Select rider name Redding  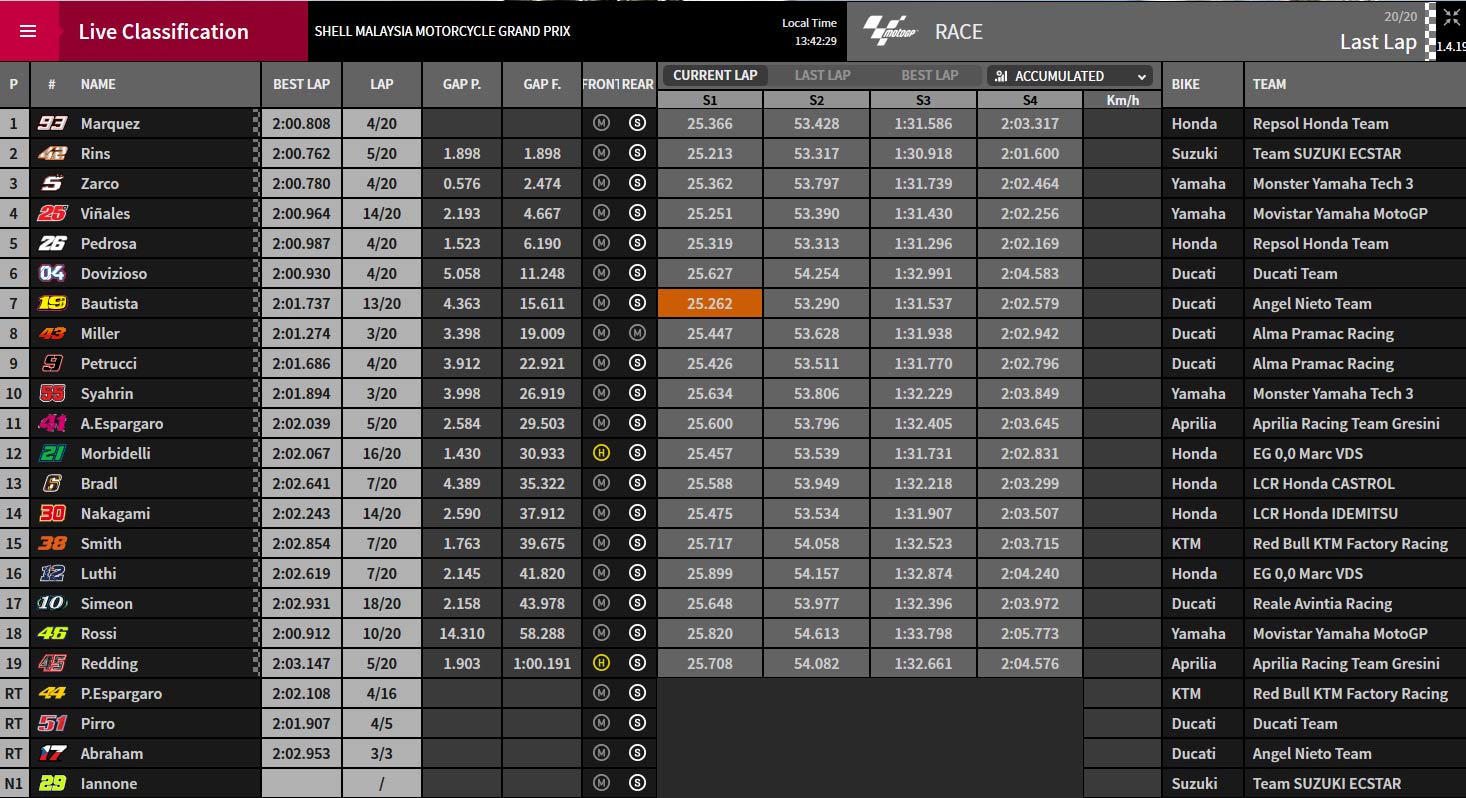tap(109, 663)
